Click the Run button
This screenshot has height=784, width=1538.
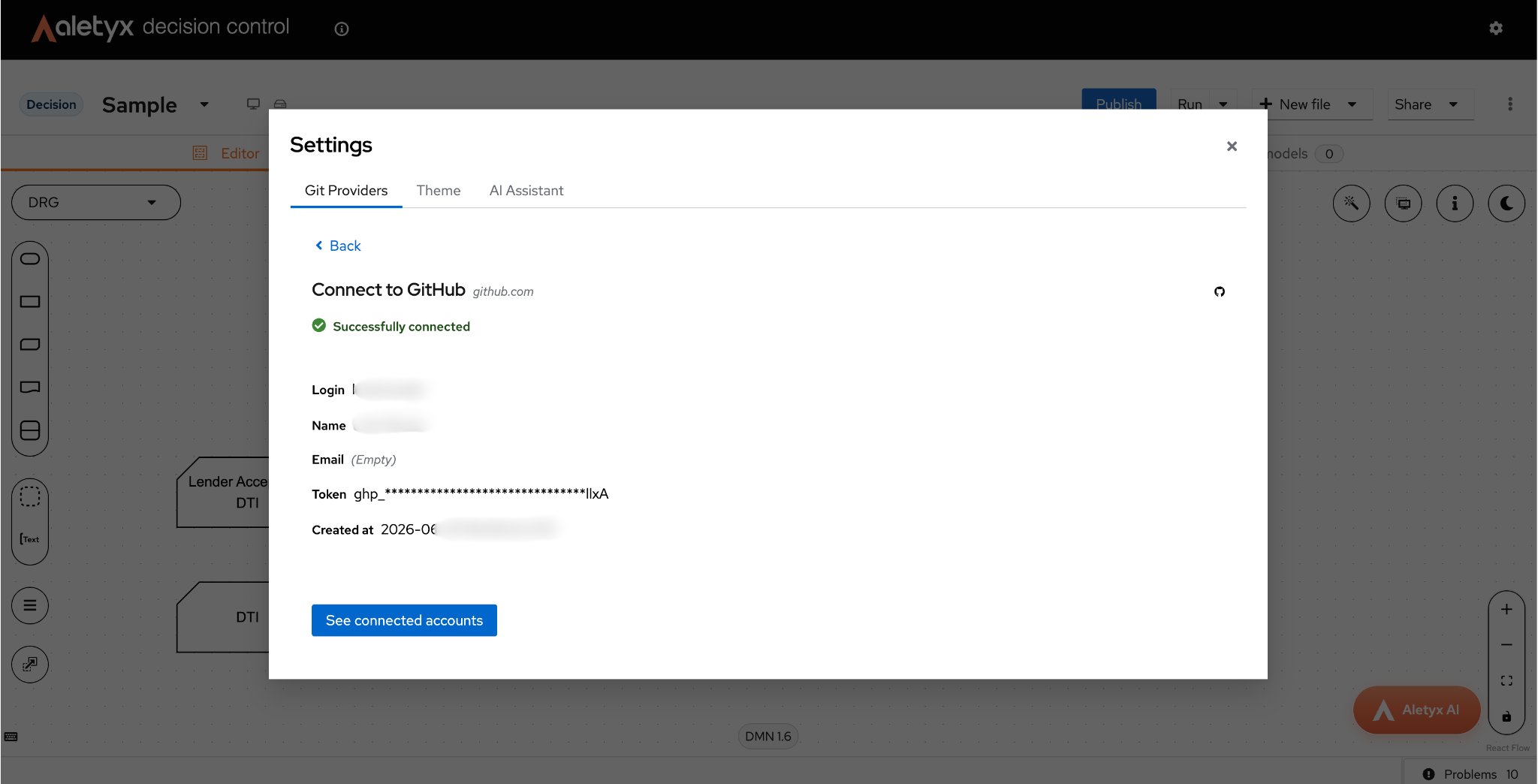pyautogui.click(x=1190, y=104)
